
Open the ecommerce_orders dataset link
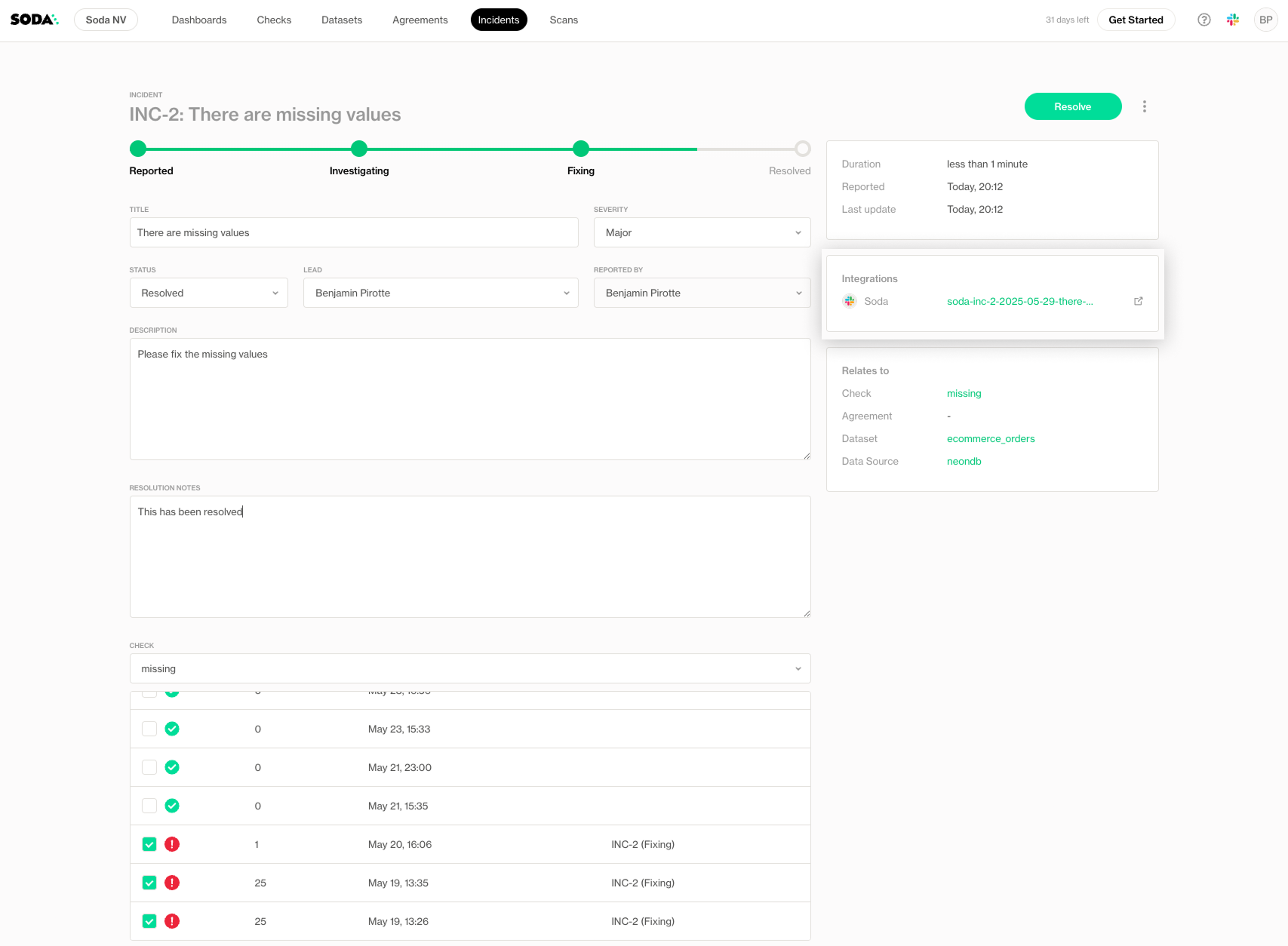pyautogui.click(x=991, y=438)
